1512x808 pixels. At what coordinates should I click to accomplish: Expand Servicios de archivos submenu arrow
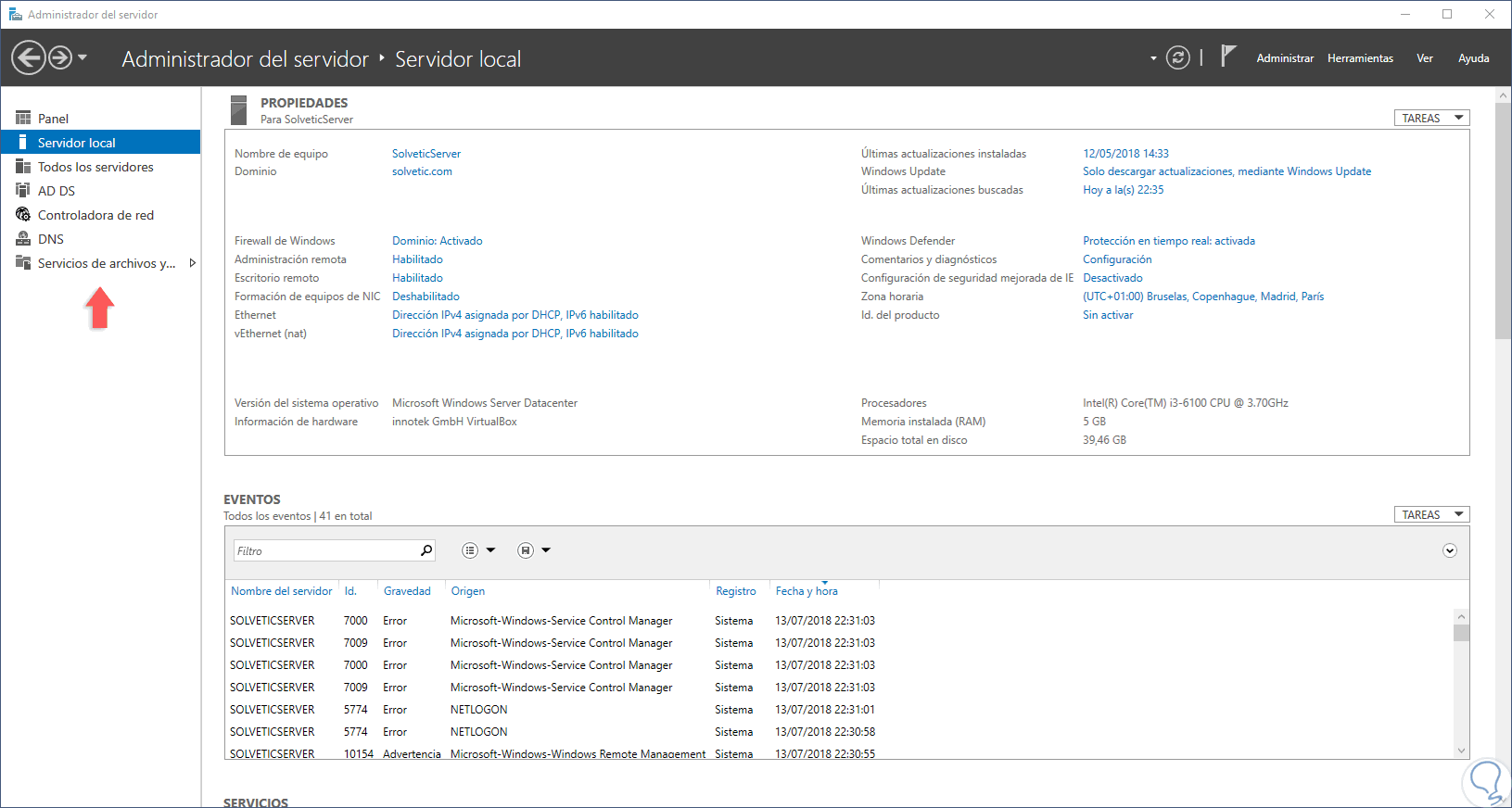192,263
